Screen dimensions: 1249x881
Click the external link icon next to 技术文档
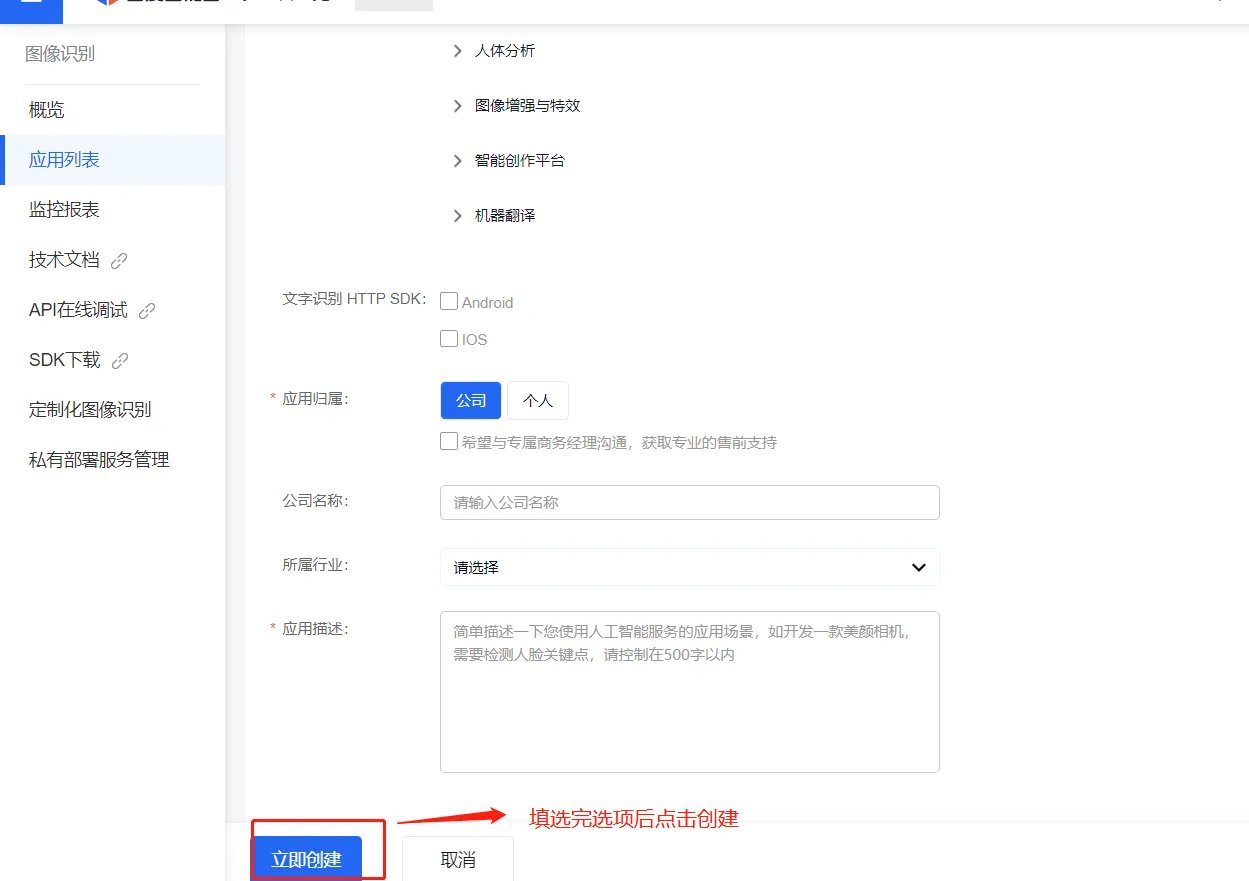119,261
